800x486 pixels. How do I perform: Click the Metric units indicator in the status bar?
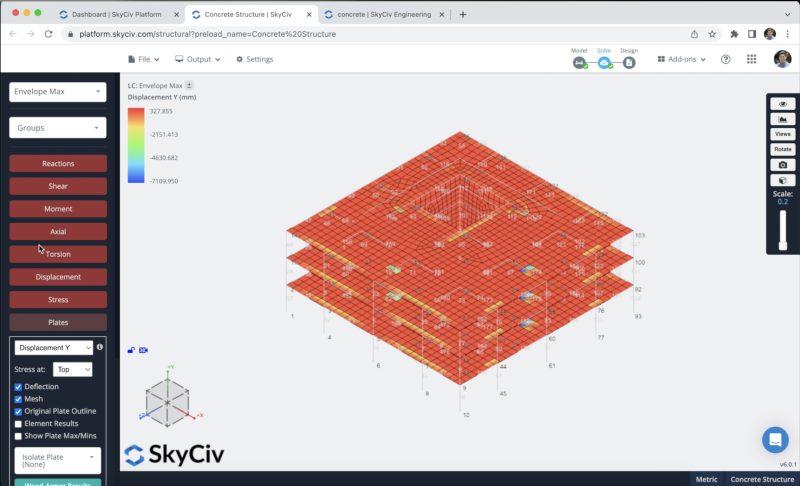pyautogui.click(x=706, y=479)
